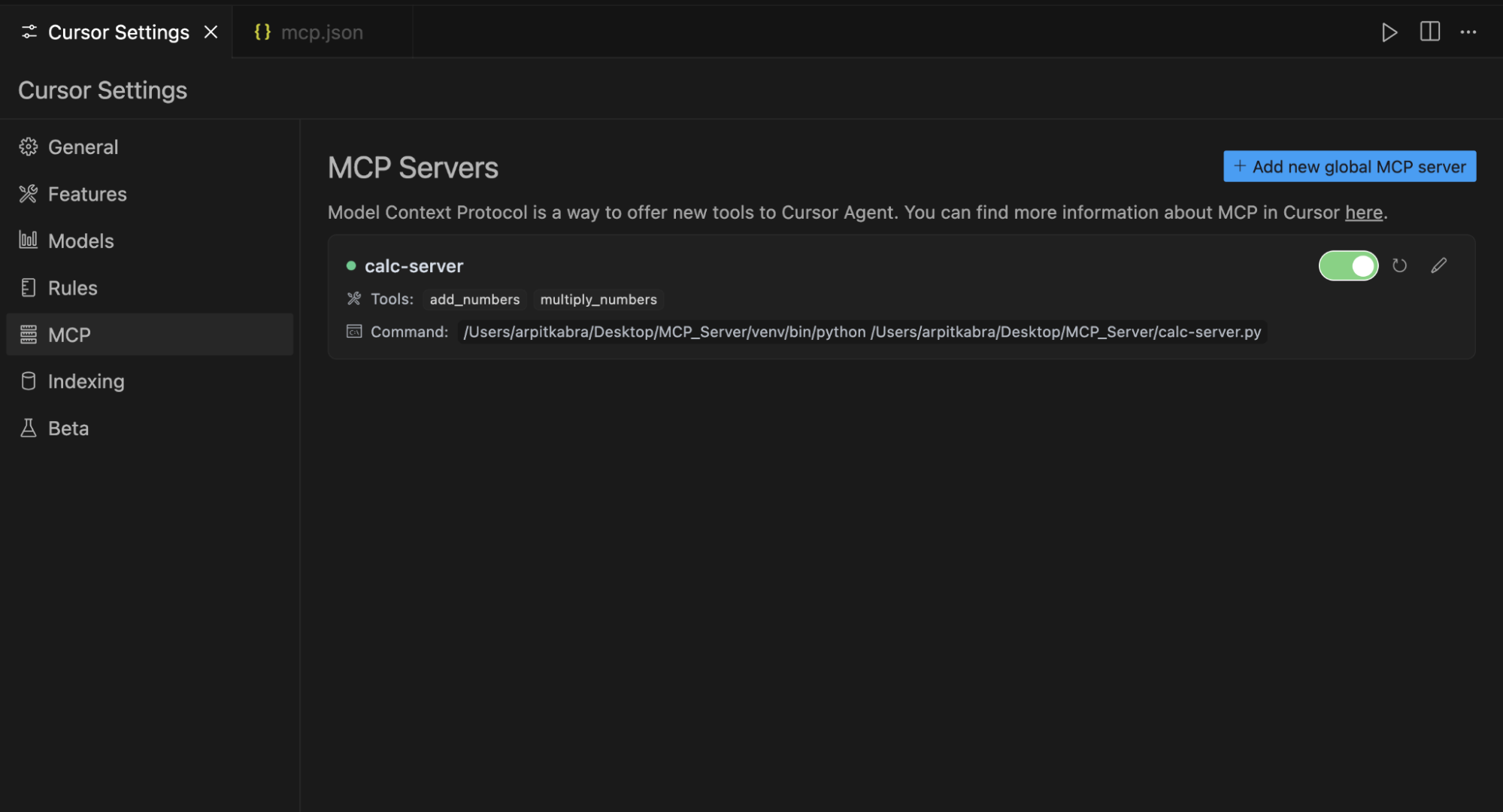Click the Tools wrench icon in calc-server card
The image size is (1503, 812).
[x=353, y=298]
